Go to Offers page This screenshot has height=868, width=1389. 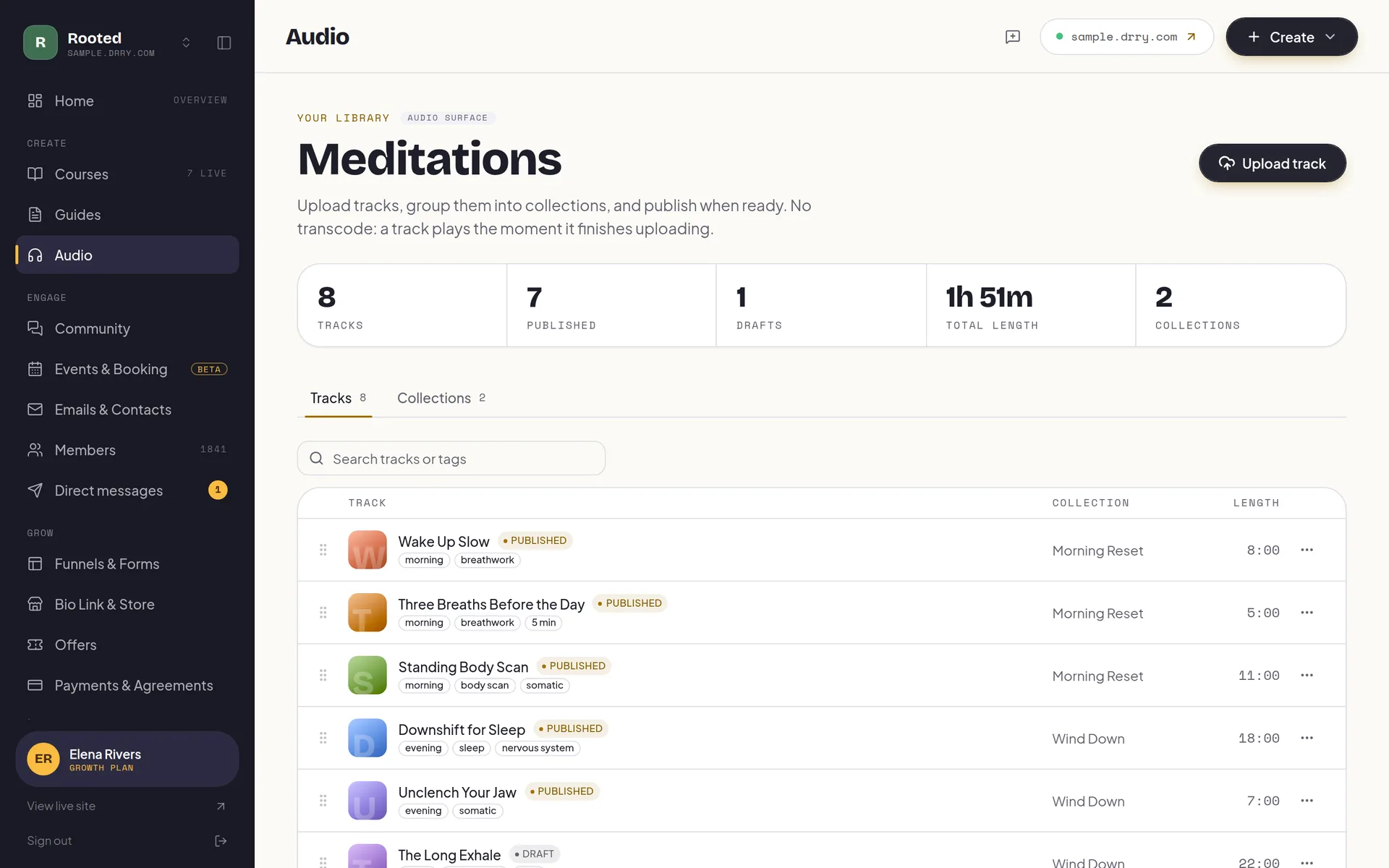[127, 644]
